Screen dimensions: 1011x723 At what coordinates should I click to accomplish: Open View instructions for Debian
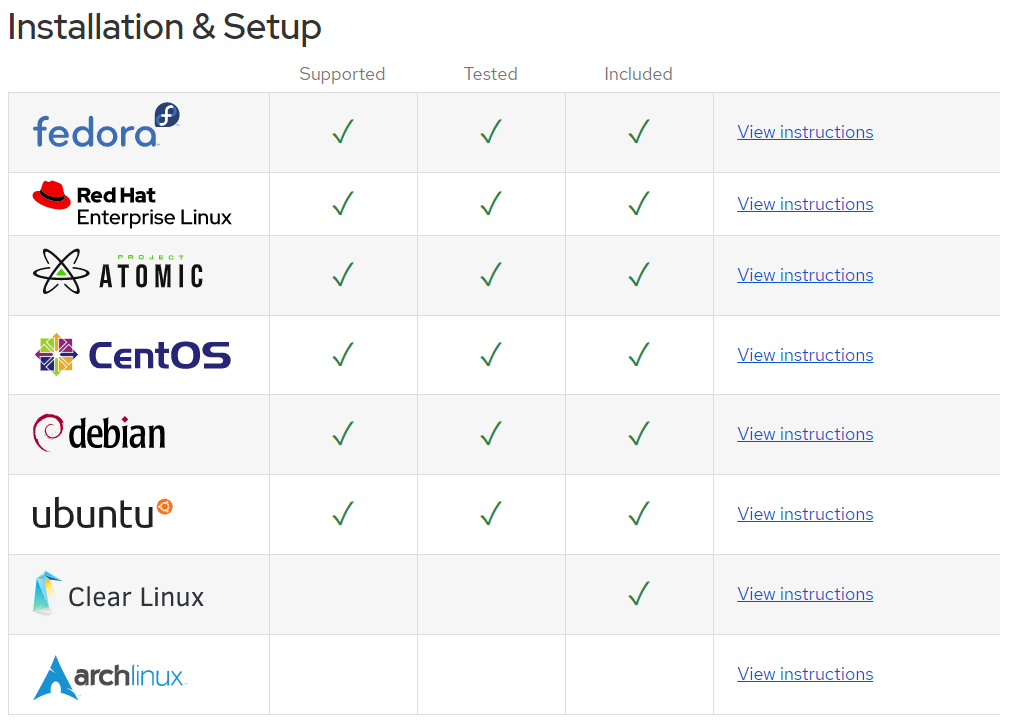point(805,434)
